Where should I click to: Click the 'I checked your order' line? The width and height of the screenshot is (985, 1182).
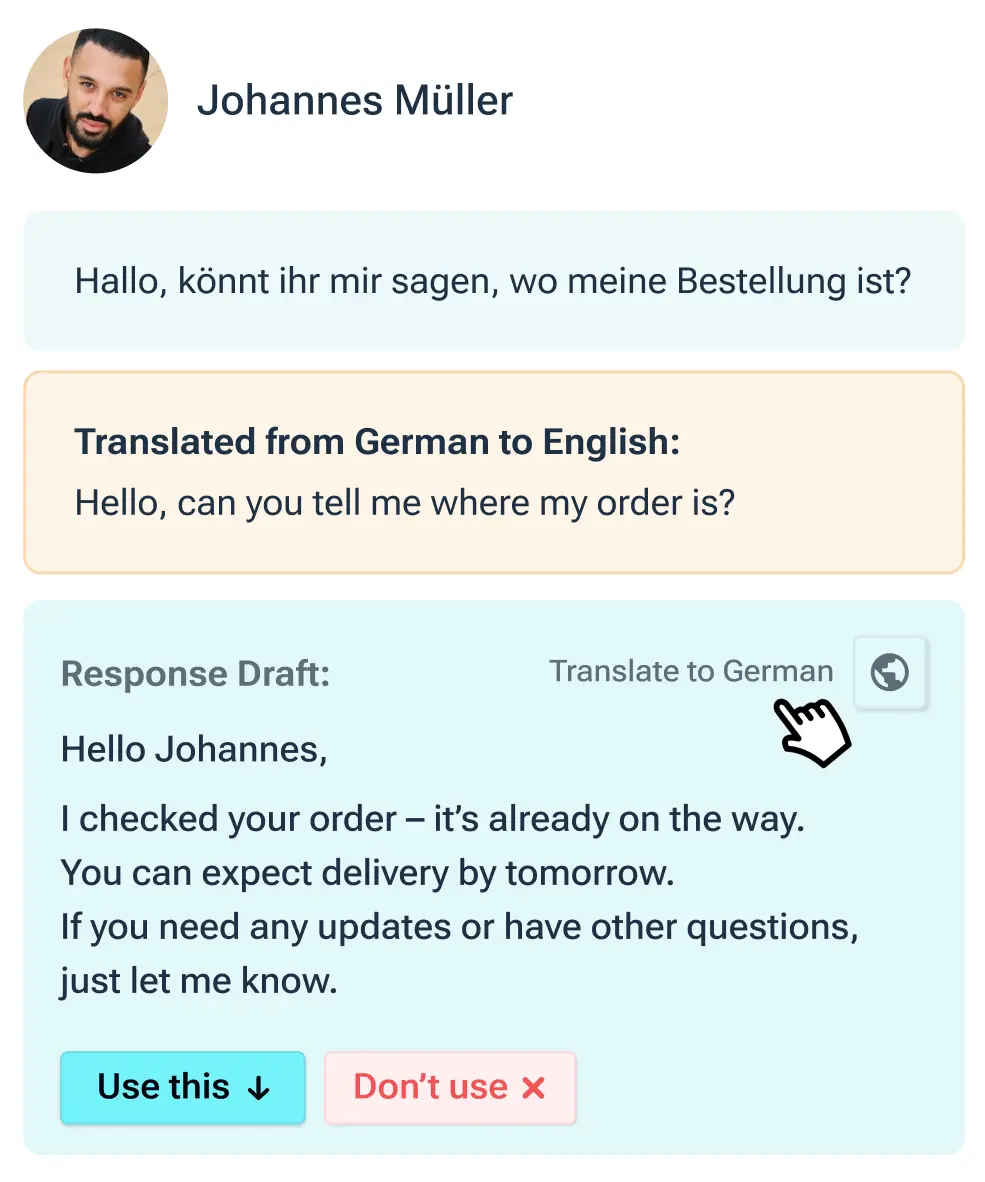(x=432, y=820)
